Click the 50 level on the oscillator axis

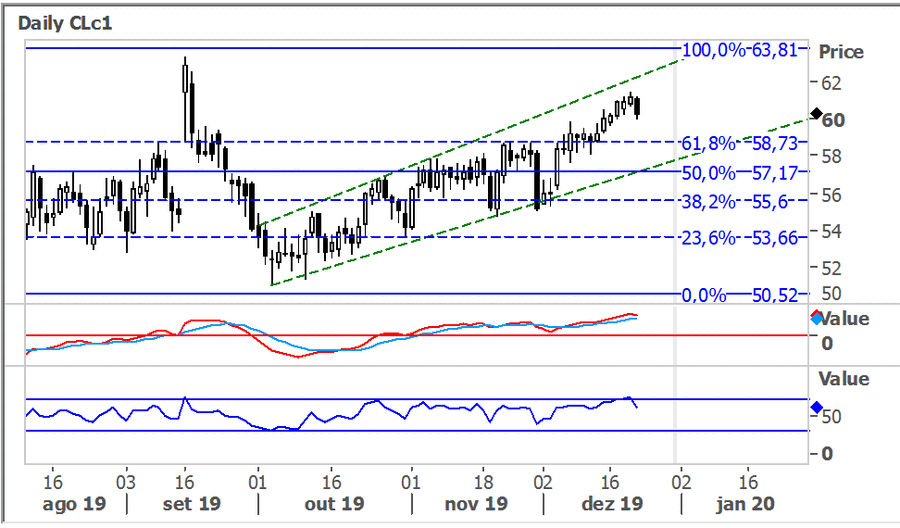tap(831, 417)
